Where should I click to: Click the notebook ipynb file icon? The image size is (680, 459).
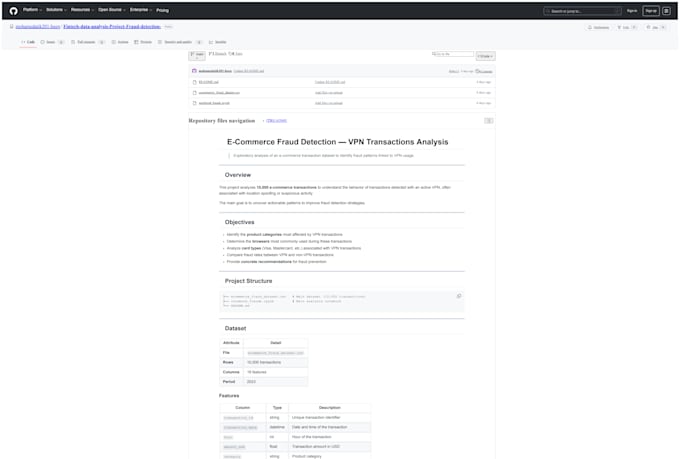[x=195, y=103]
